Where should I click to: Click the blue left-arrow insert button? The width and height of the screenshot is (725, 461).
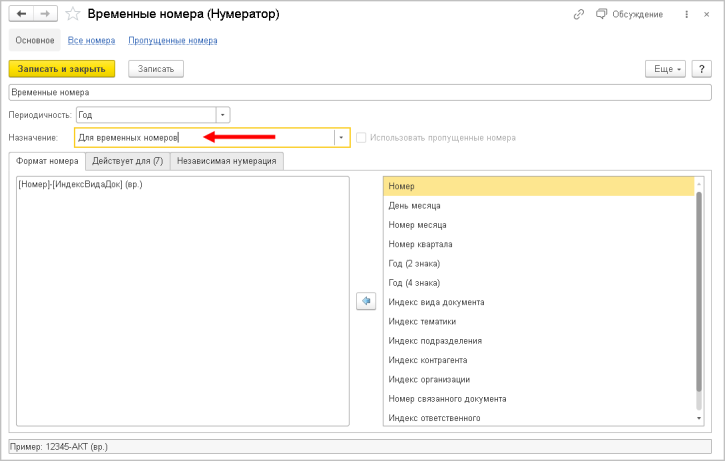coord(366,301)
